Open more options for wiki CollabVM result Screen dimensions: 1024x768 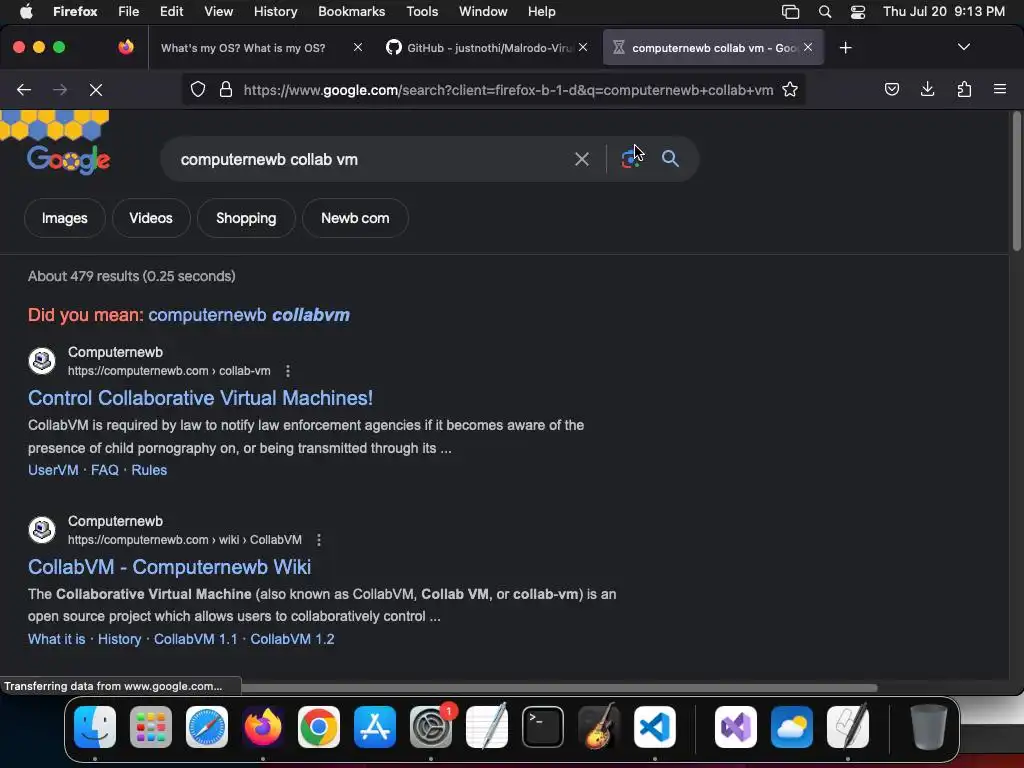[319, 540]
